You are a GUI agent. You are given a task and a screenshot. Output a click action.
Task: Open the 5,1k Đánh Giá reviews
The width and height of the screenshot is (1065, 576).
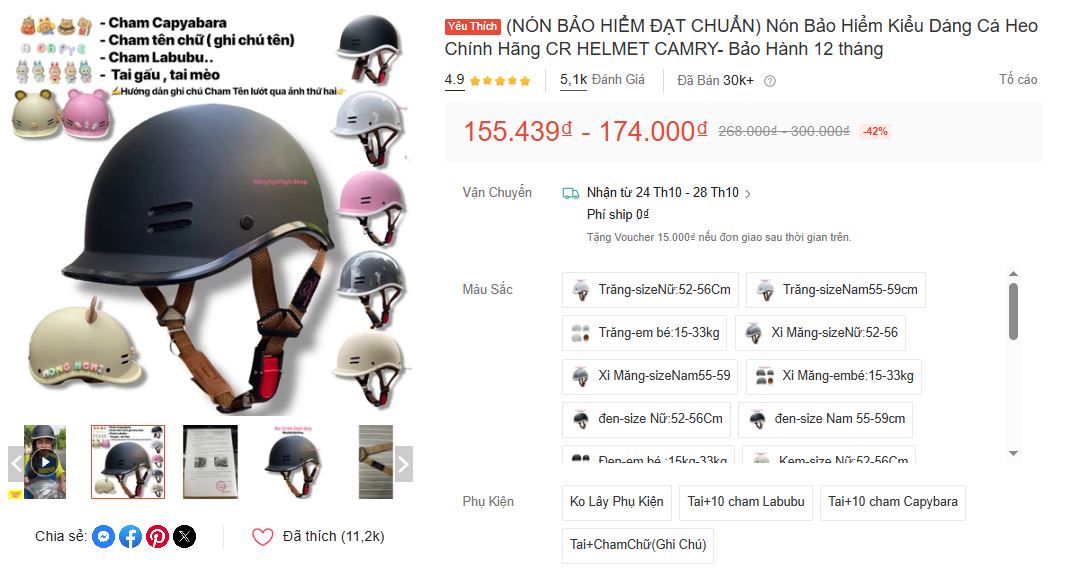point(602,80)
